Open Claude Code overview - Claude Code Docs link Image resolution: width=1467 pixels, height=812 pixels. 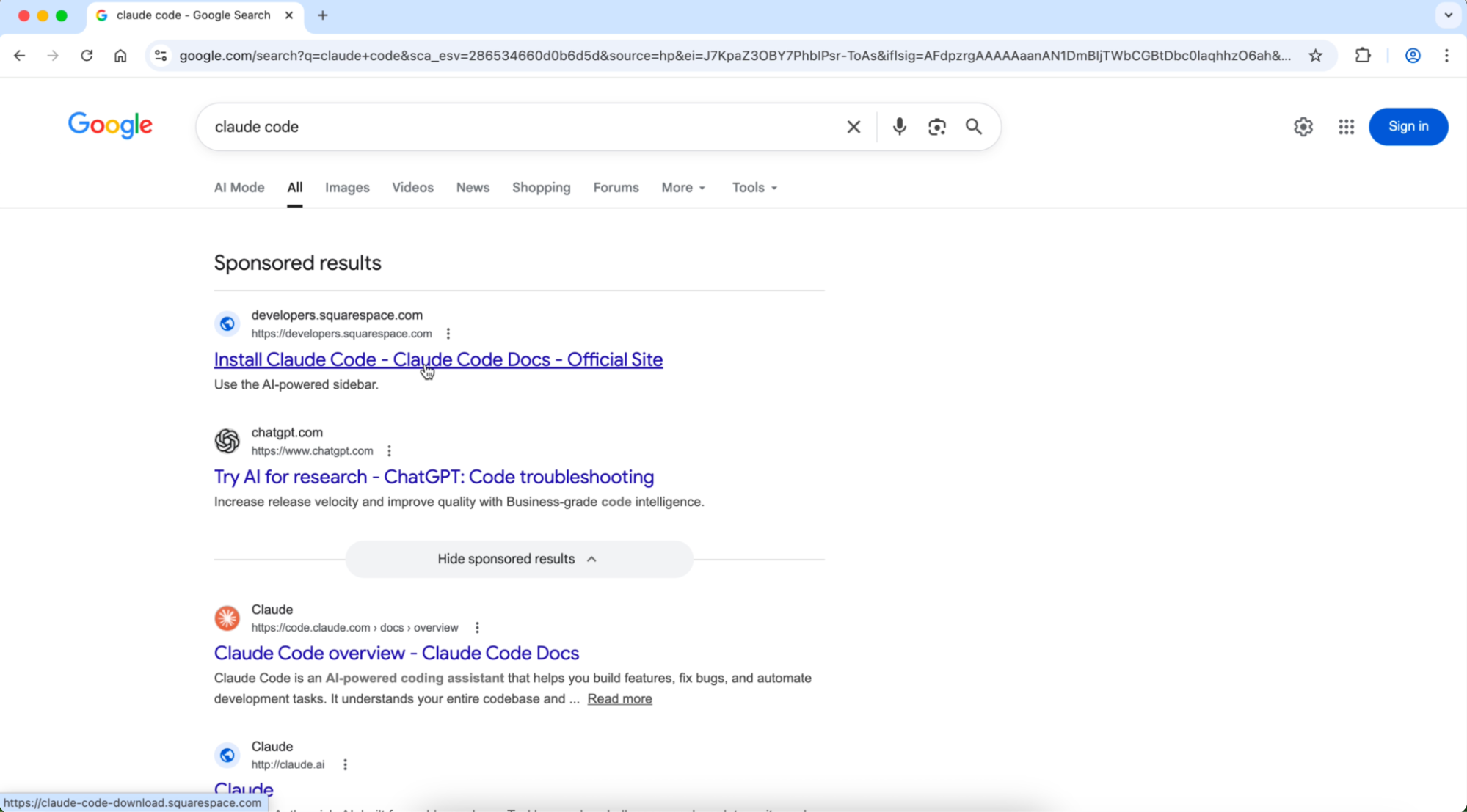pyautogui.click(x=396, y=653)
